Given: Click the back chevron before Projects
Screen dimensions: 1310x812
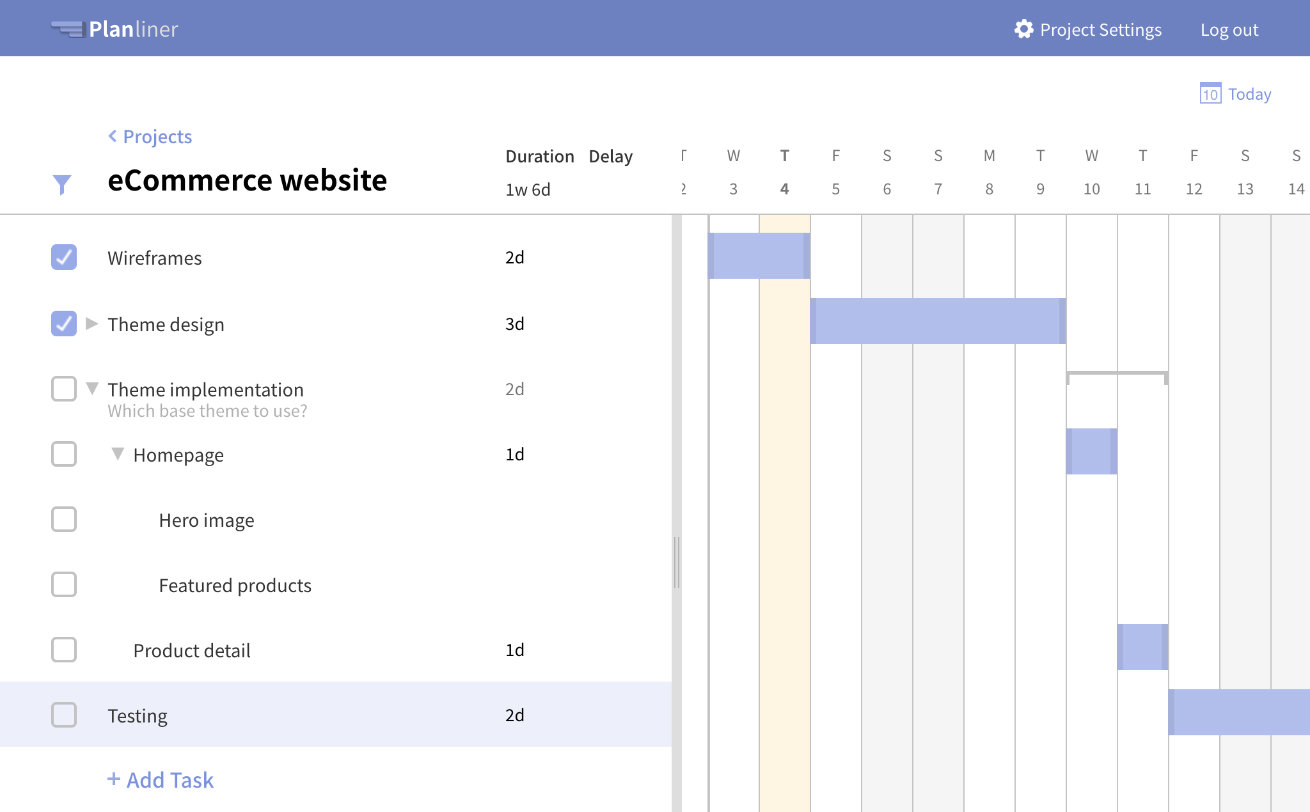Looking at the screenshot, I should [x=113, y=136].
